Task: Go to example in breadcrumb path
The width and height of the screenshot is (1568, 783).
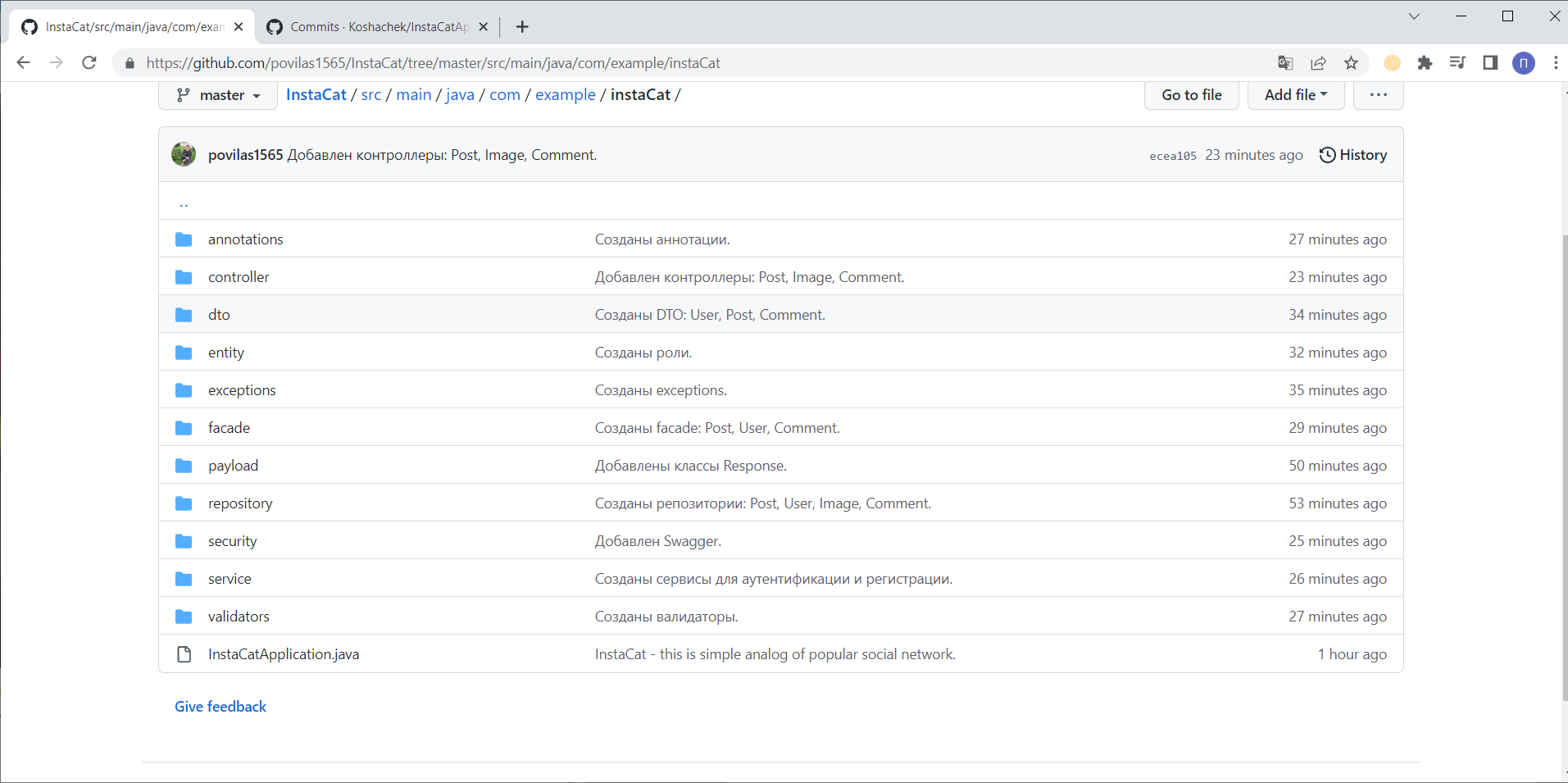Action: click(x=566, y=95)
